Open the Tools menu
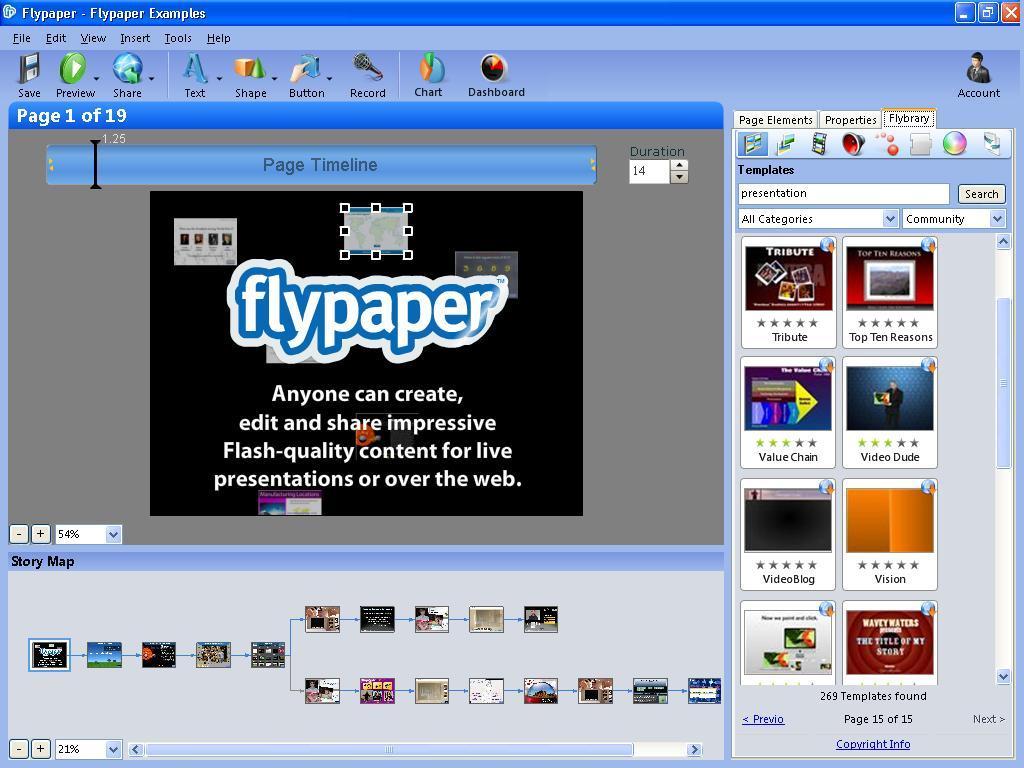The image size is (1024, 768). pyautogui.click(x=178, y=38)
